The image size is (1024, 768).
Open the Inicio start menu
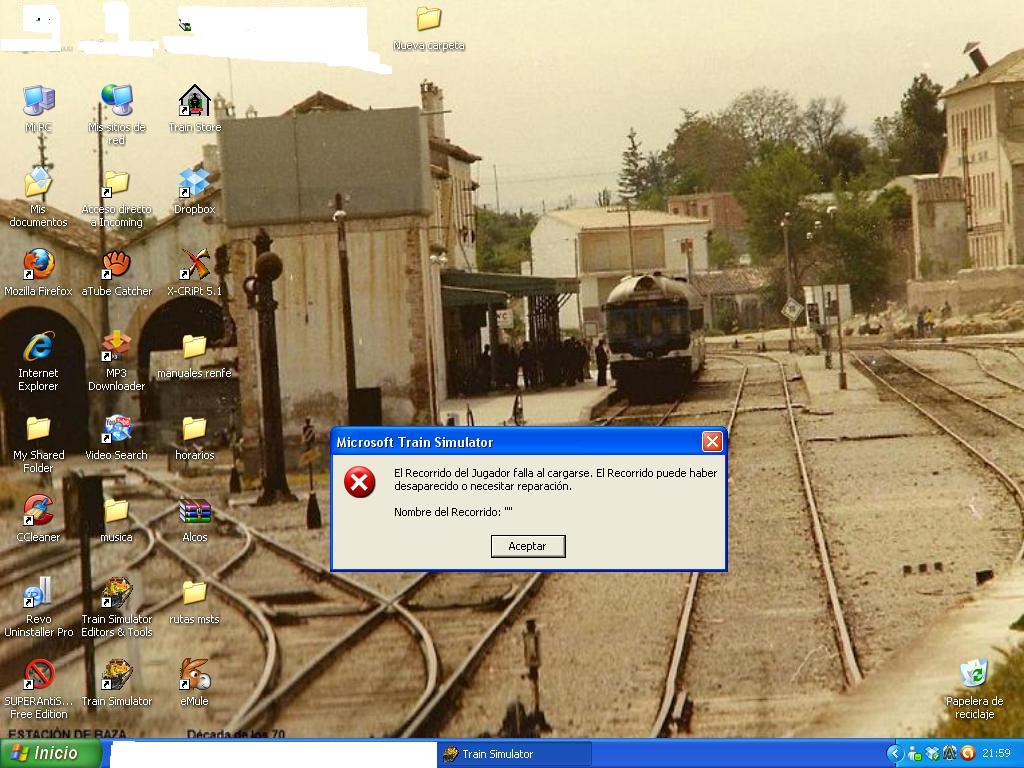click(x=50, y=753)
